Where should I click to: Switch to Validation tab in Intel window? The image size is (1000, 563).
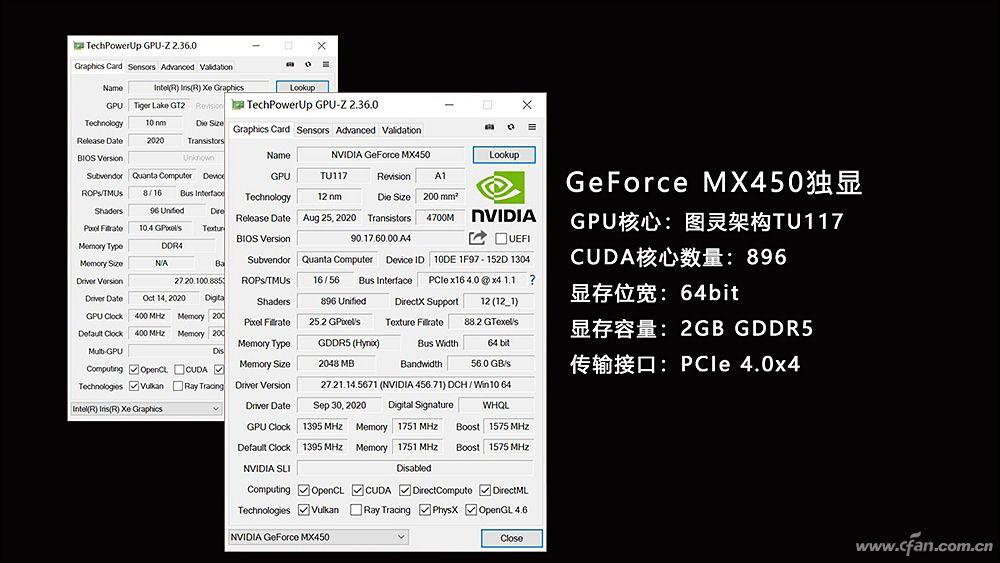click(x=216, y=67)
